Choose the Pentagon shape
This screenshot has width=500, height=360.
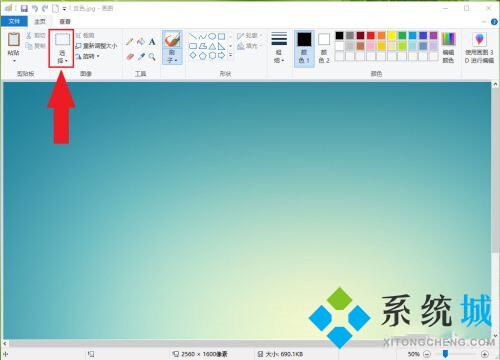point(203,55)
